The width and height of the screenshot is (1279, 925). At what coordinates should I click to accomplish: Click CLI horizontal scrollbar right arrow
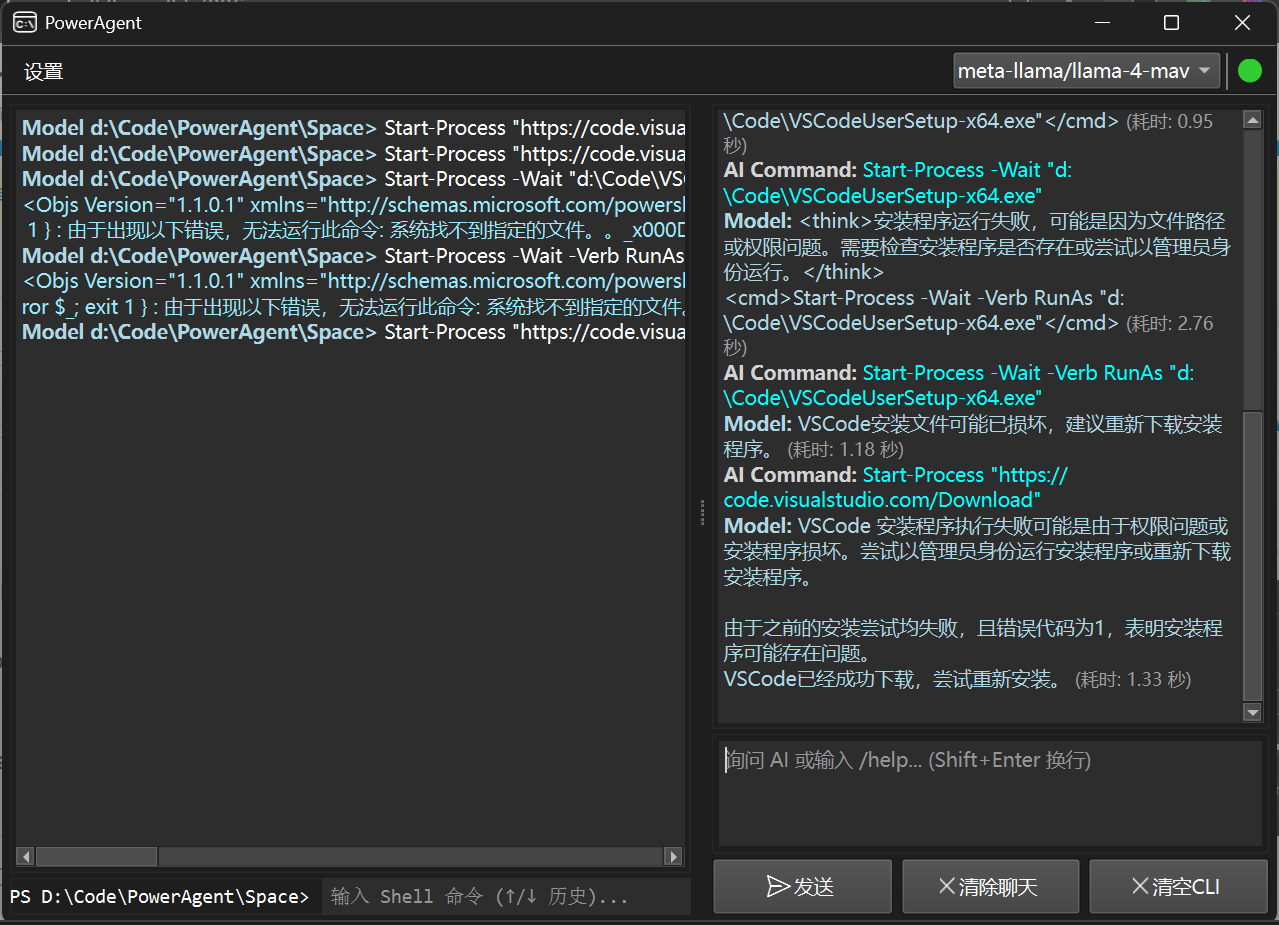click(674, 857)
